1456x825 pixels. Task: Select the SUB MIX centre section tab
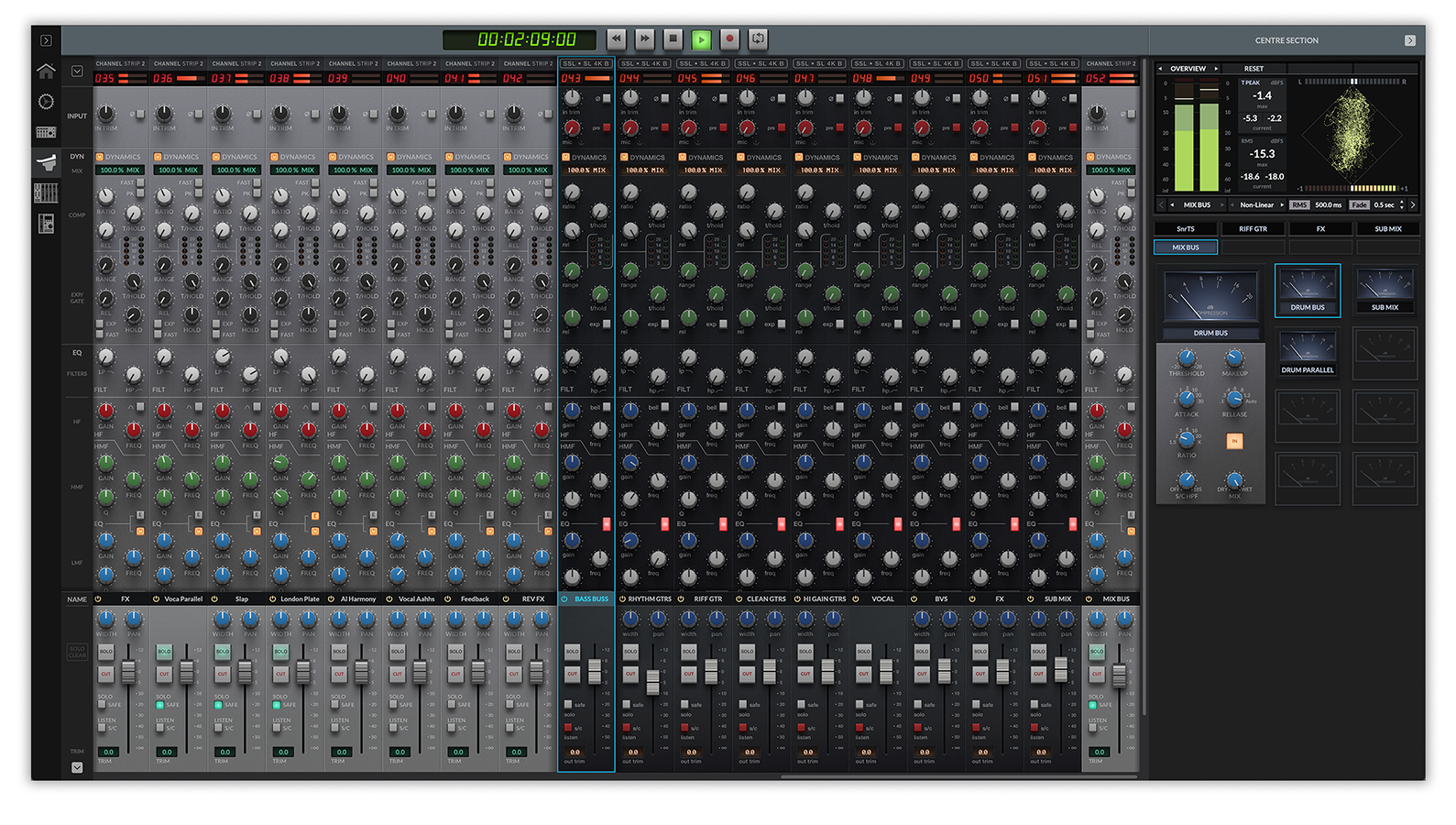tap(1387, 229)
